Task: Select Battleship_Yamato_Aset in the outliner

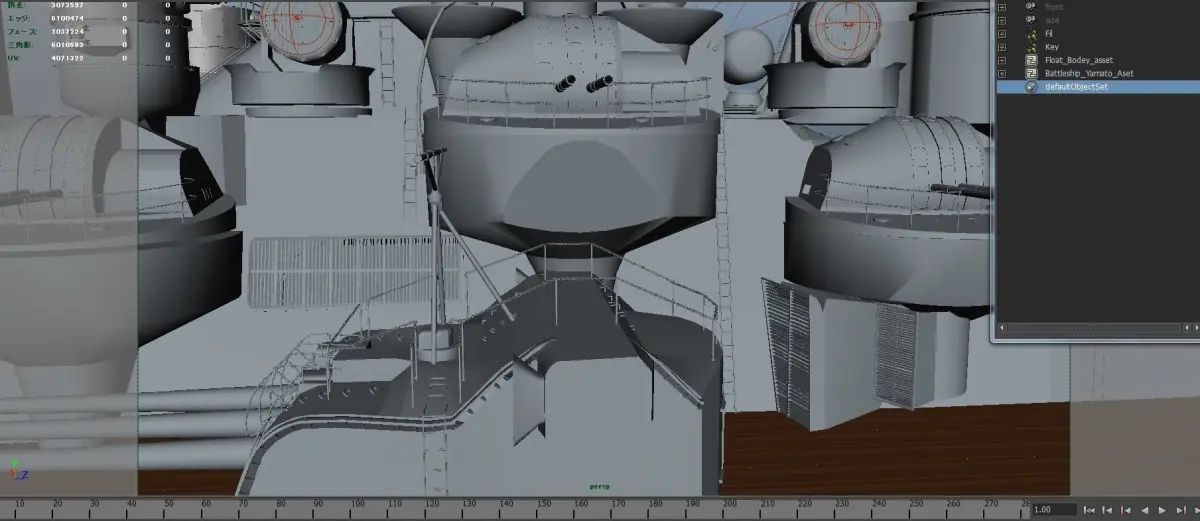Action: tap(1089, 73)
